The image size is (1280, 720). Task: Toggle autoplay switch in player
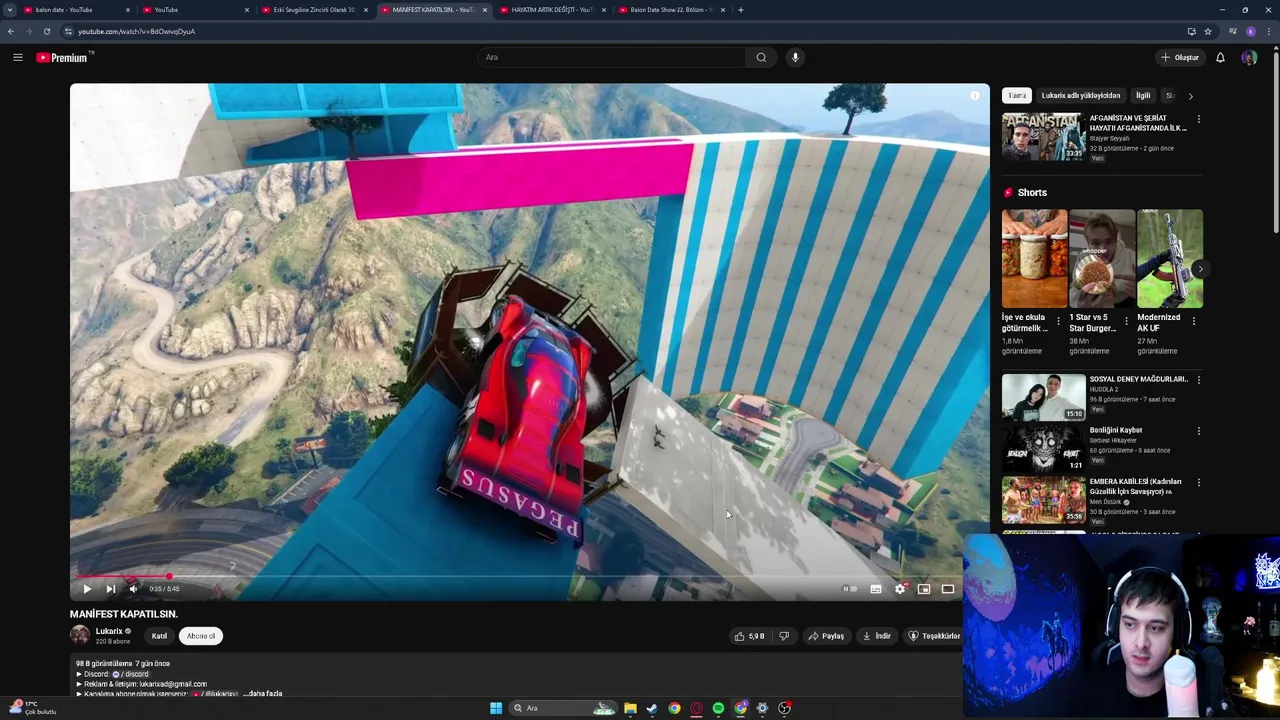pos(850,589)
